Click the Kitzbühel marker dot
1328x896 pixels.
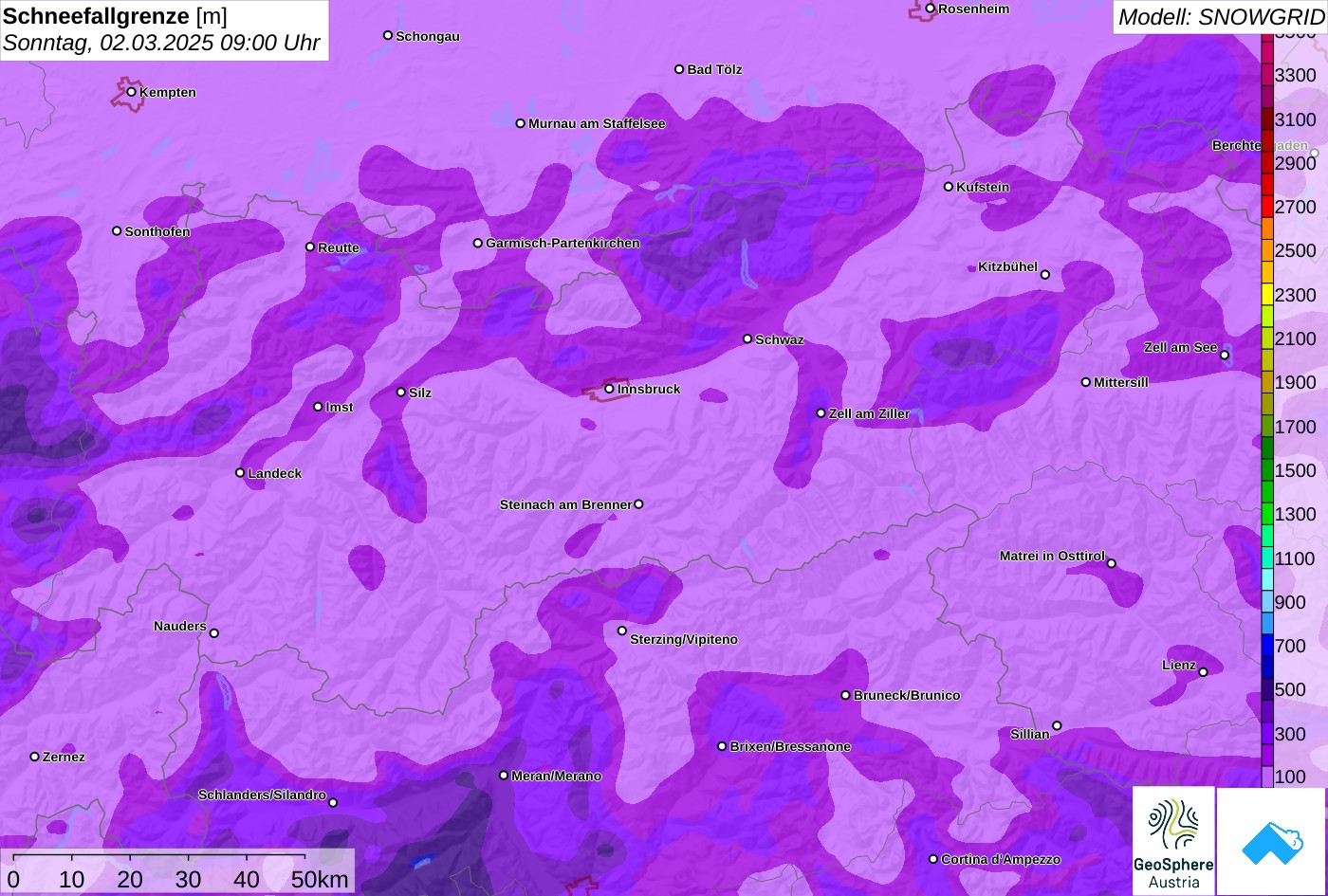pyautogui.click(x=1045, y=275)
